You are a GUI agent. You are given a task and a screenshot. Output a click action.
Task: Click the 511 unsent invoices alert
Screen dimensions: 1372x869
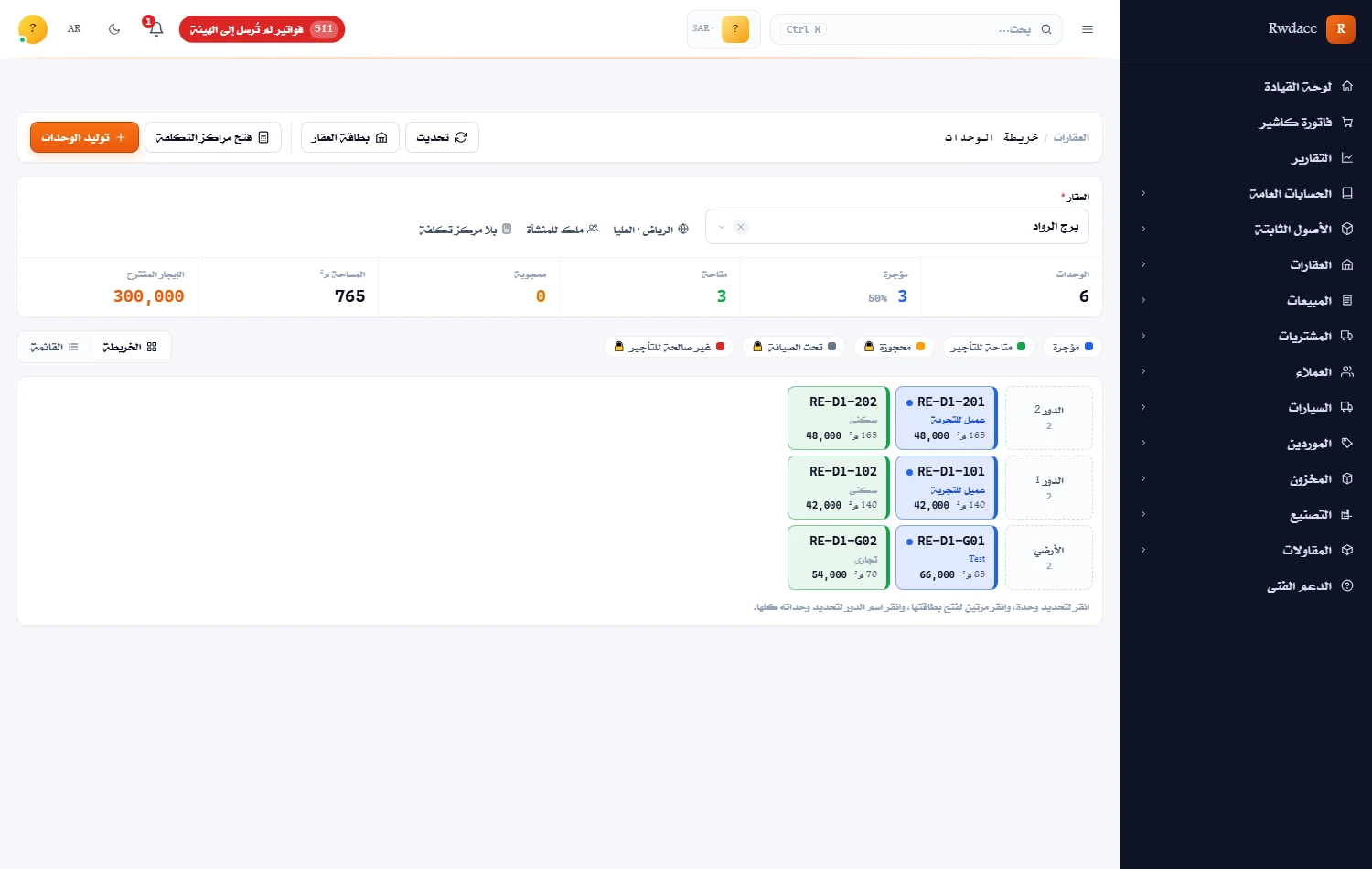pos(262,29)
